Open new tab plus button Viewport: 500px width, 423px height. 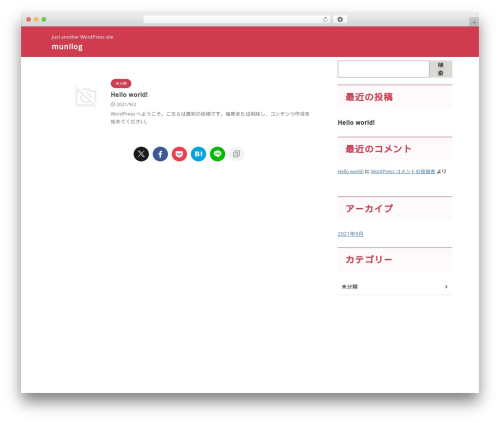tap(474, 22)
